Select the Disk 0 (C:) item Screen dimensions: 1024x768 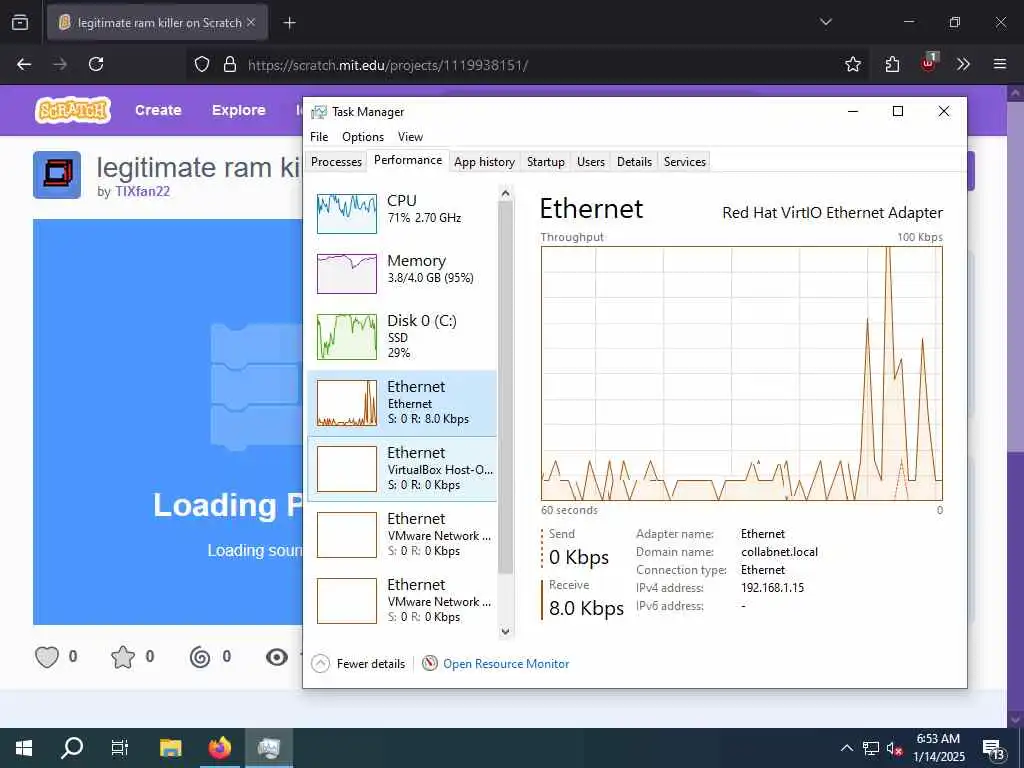[x=402, y=336]
